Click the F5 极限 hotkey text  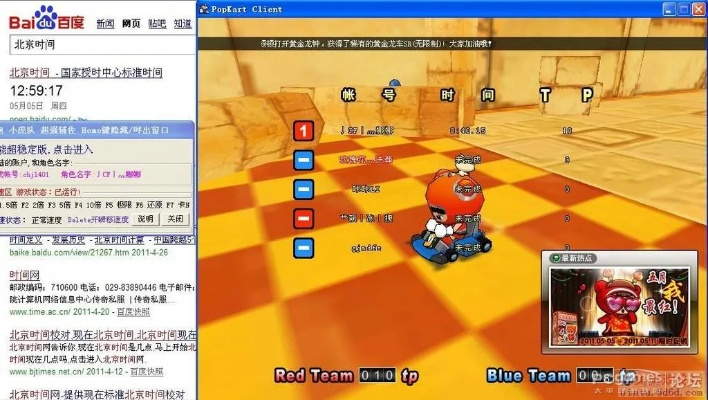[x=118, y=205]
